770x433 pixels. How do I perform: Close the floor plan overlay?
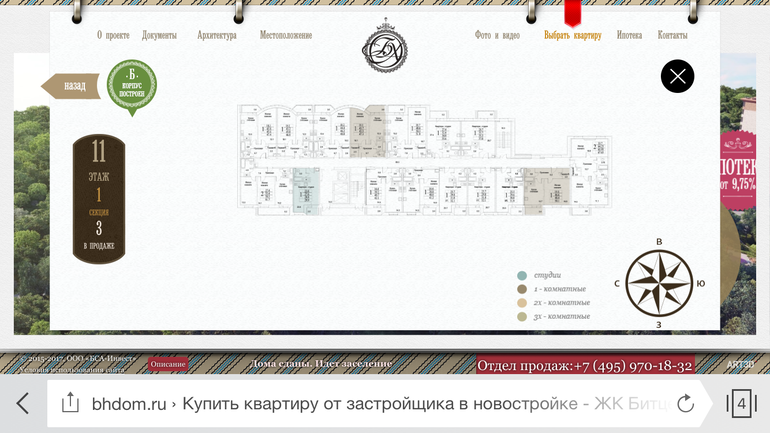tap(677, 76)
